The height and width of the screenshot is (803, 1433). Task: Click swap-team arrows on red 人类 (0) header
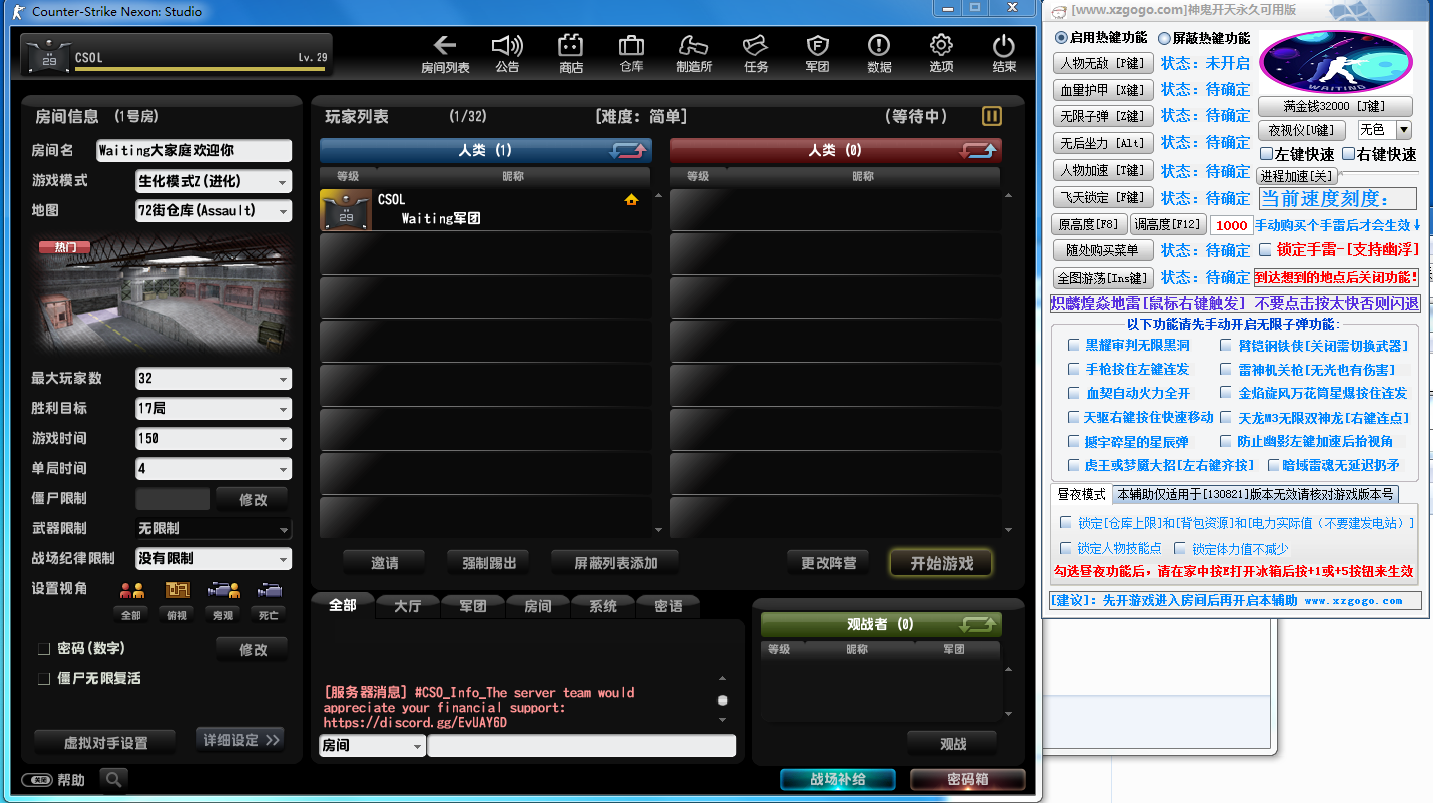[979, 151]
